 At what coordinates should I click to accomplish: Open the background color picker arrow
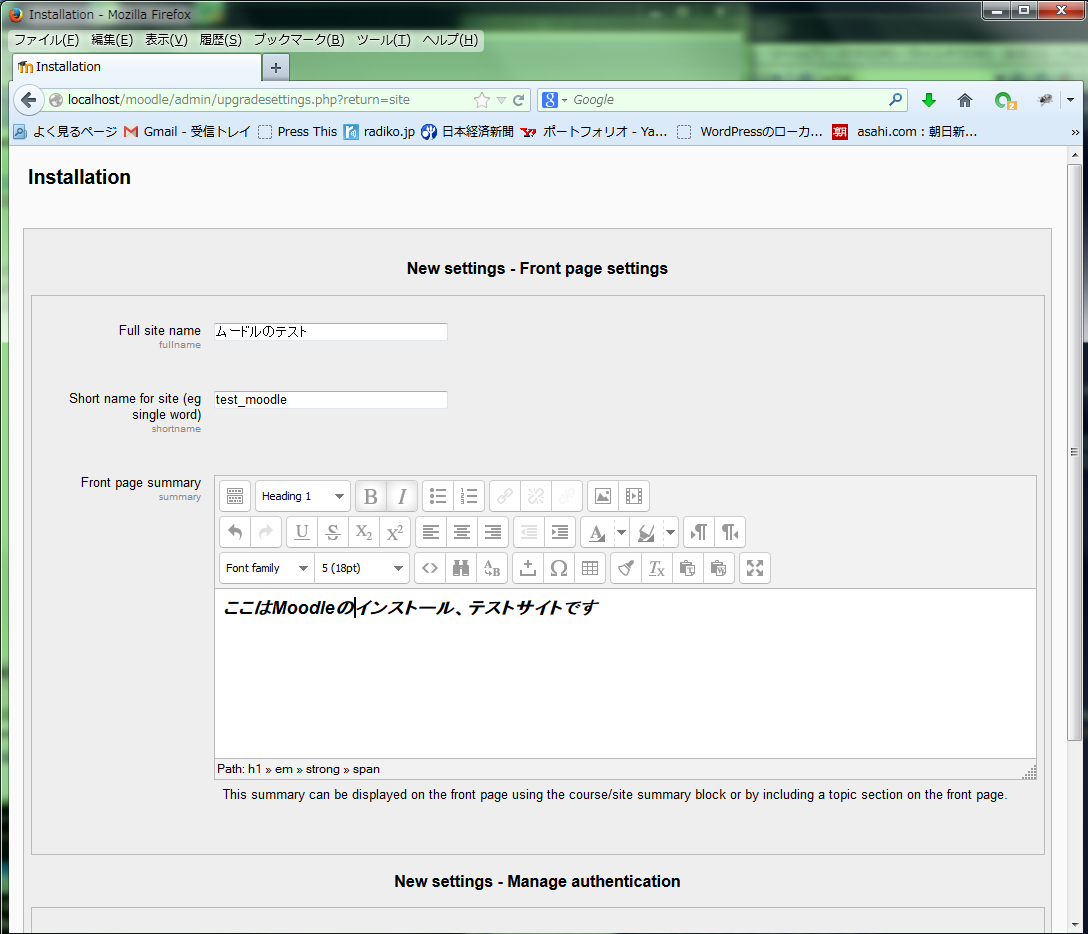pyautogui.click(x=670, y=532)
